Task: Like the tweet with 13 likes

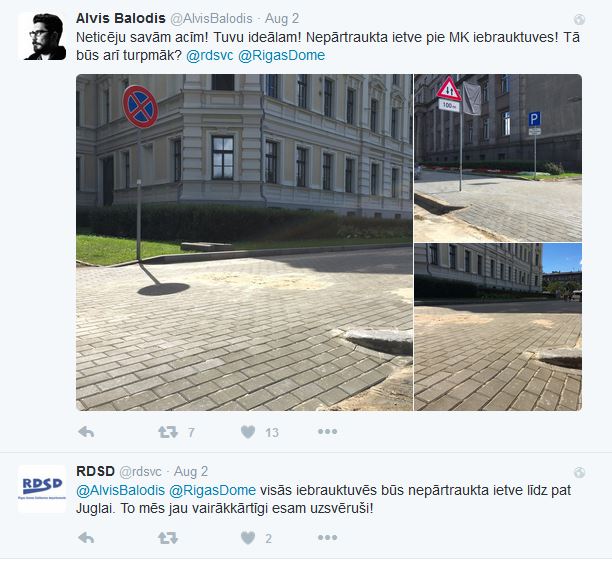Action: tap(248, 432)
